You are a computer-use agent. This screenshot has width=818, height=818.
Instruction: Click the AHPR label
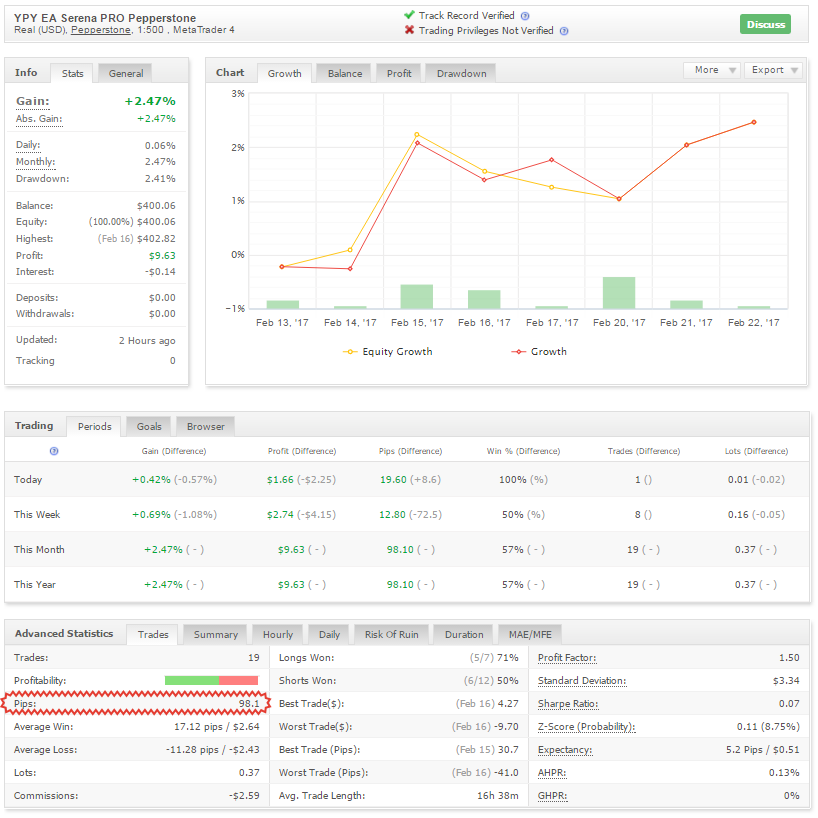tap(552, 773)
